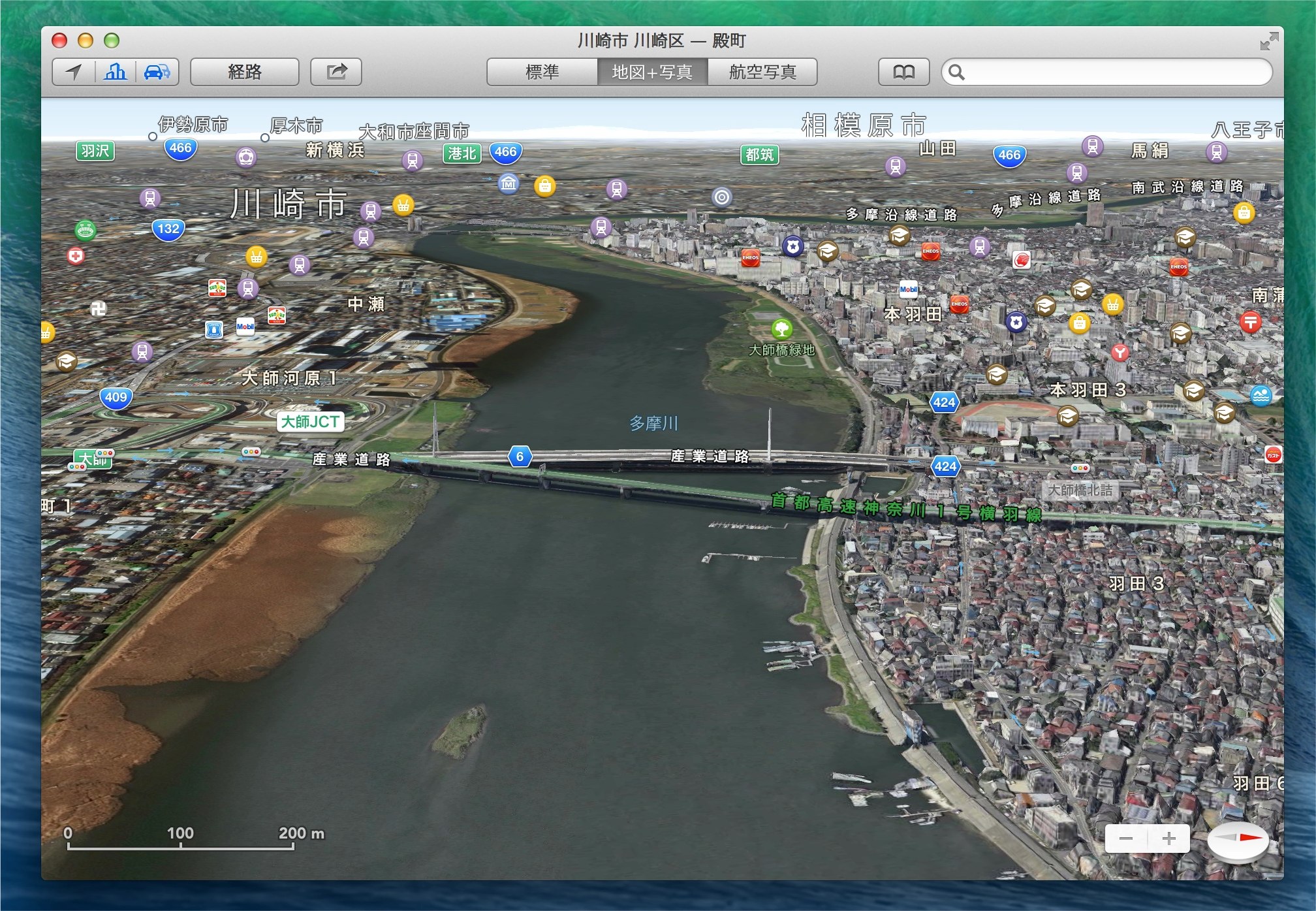The width and height of the screenshot is (1316, 911).
Task: Click the 大師橋北詰 intersection label
Action: pyautogui.click(x=1080, y=490)
